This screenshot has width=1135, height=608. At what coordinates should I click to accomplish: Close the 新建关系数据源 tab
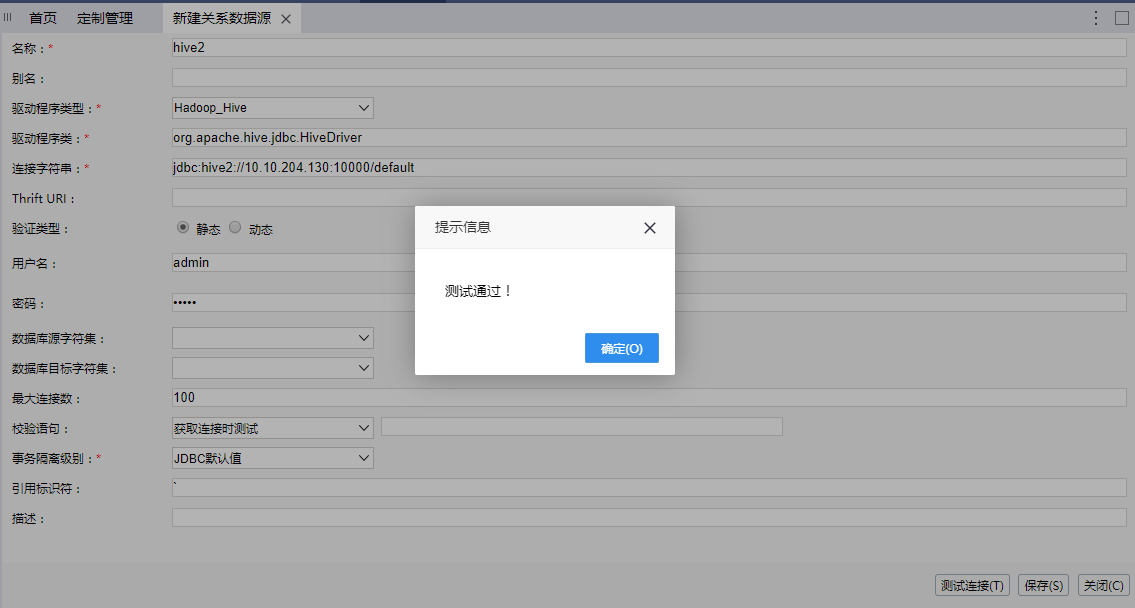[286, 19]
